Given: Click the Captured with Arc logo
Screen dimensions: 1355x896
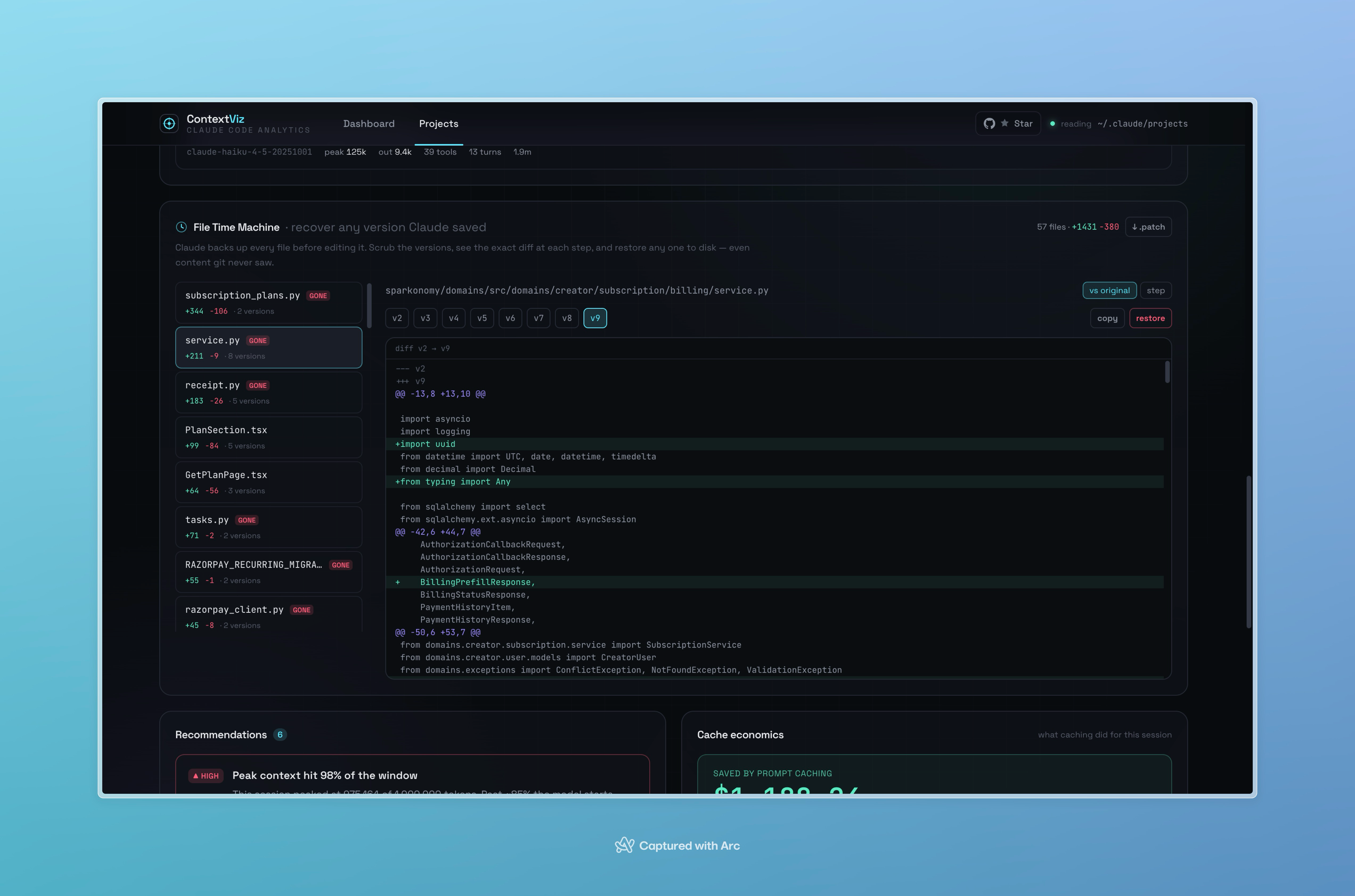Looking at the screenshot, I should point(624,845).
